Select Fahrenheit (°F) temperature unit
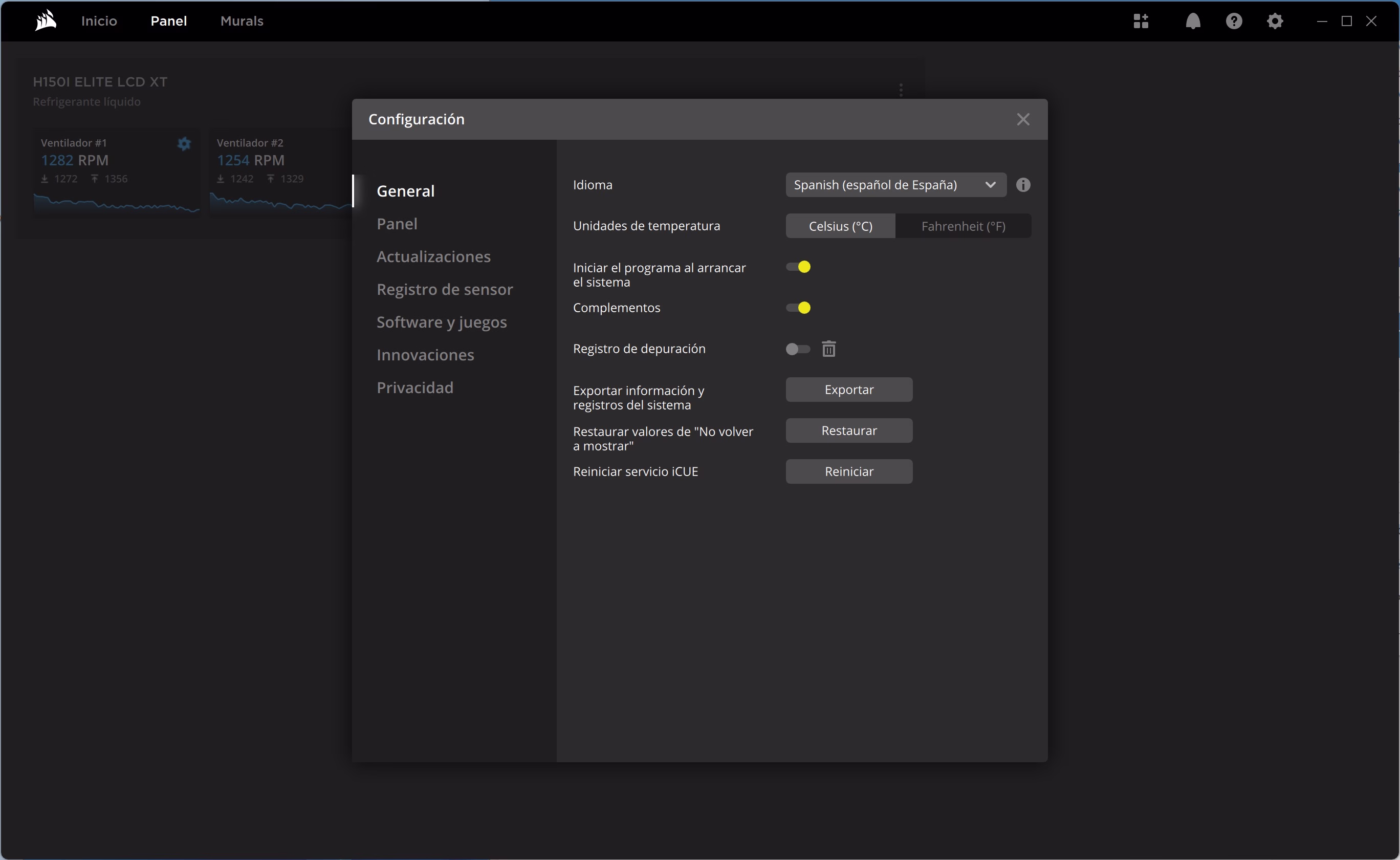Image resolution: width=1400 pixels, height=860 pixels. pos(963,226)
